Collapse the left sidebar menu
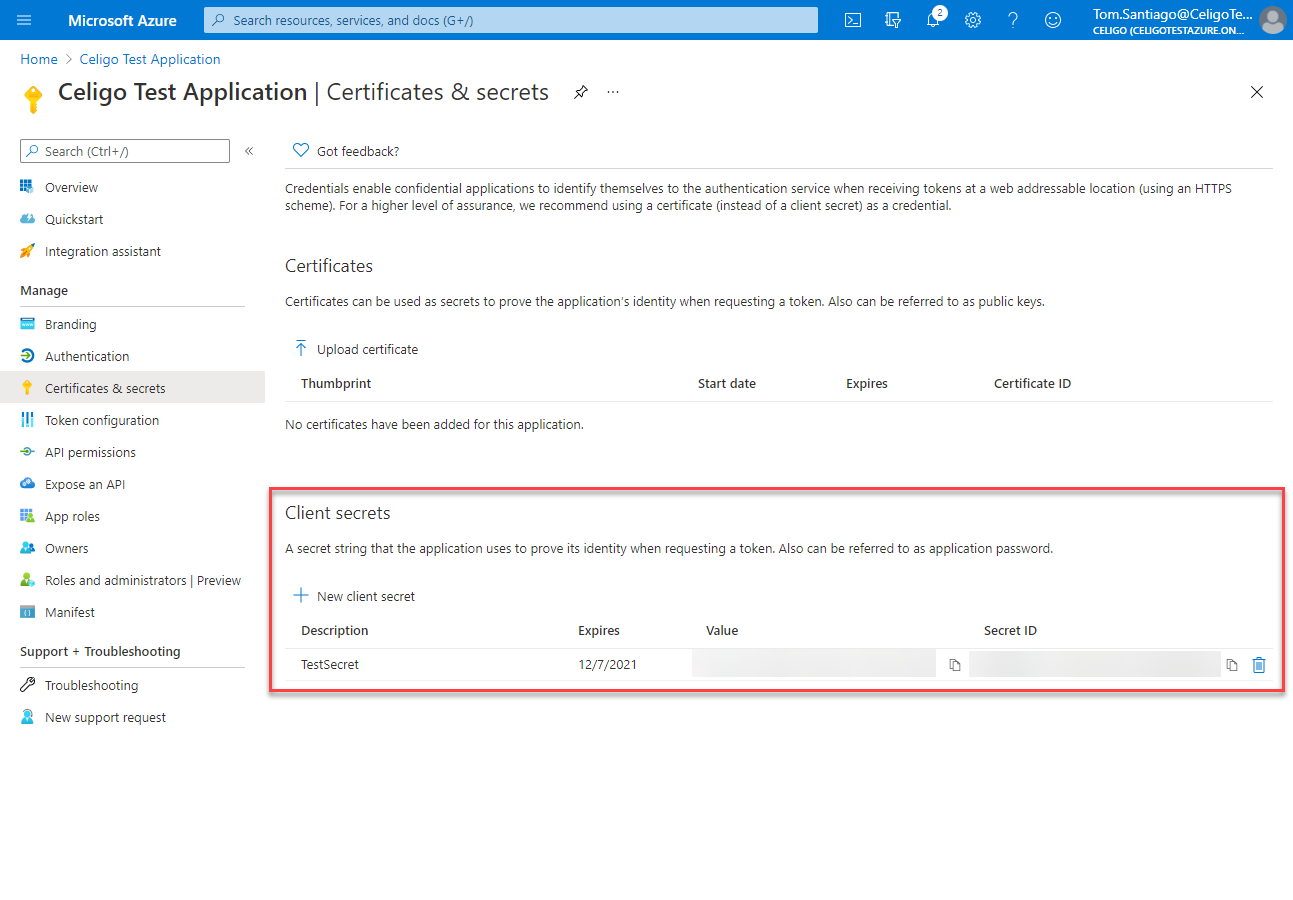 [249, 151]
